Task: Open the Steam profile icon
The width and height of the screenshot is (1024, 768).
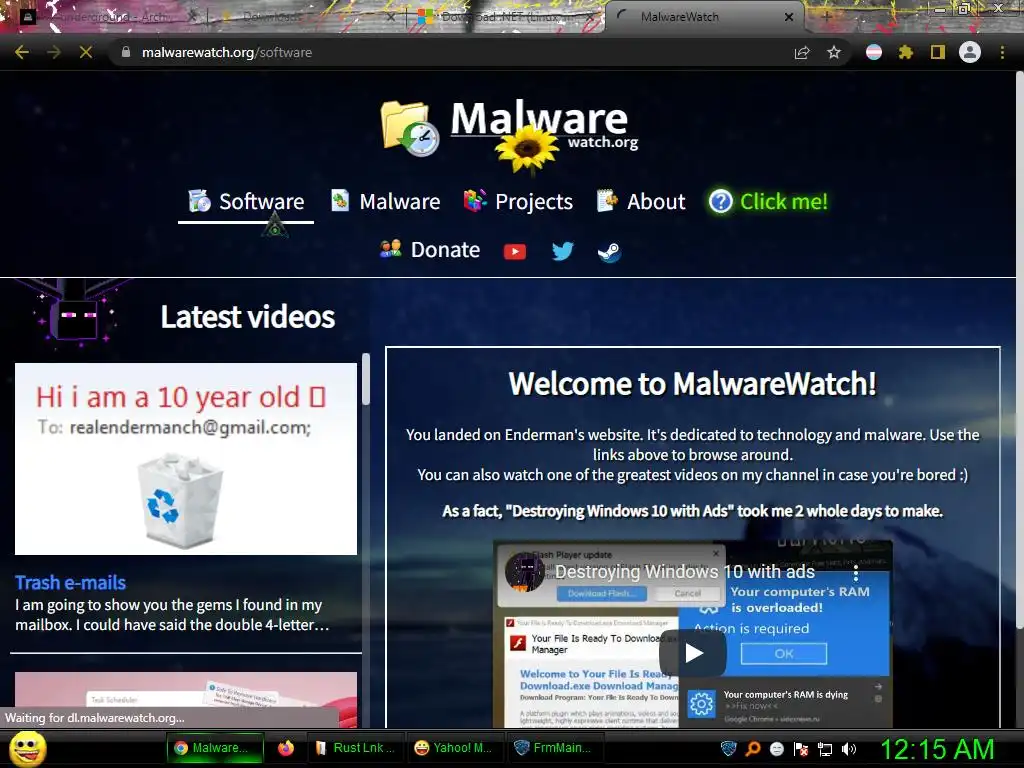Action: click(609, 251)
